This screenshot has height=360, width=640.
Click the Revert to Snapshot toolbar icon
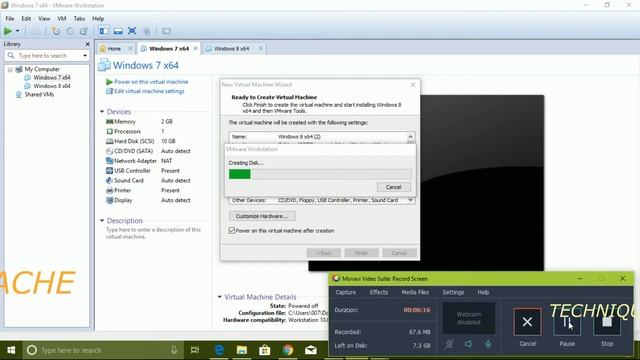point(70,31)
